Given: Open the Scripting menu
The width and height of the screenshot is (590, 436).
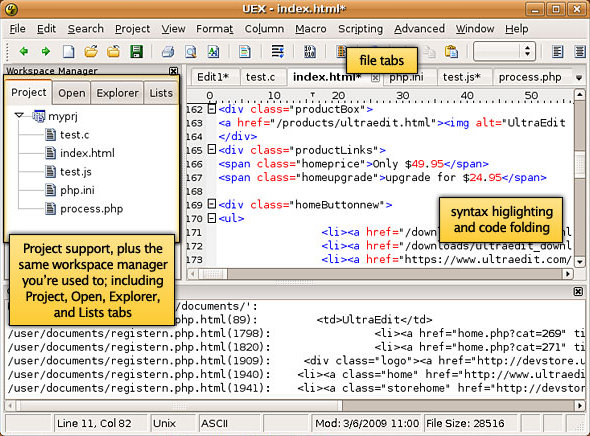Looking at the screenshot, I should pyautogui.click(x=360, y=29).
